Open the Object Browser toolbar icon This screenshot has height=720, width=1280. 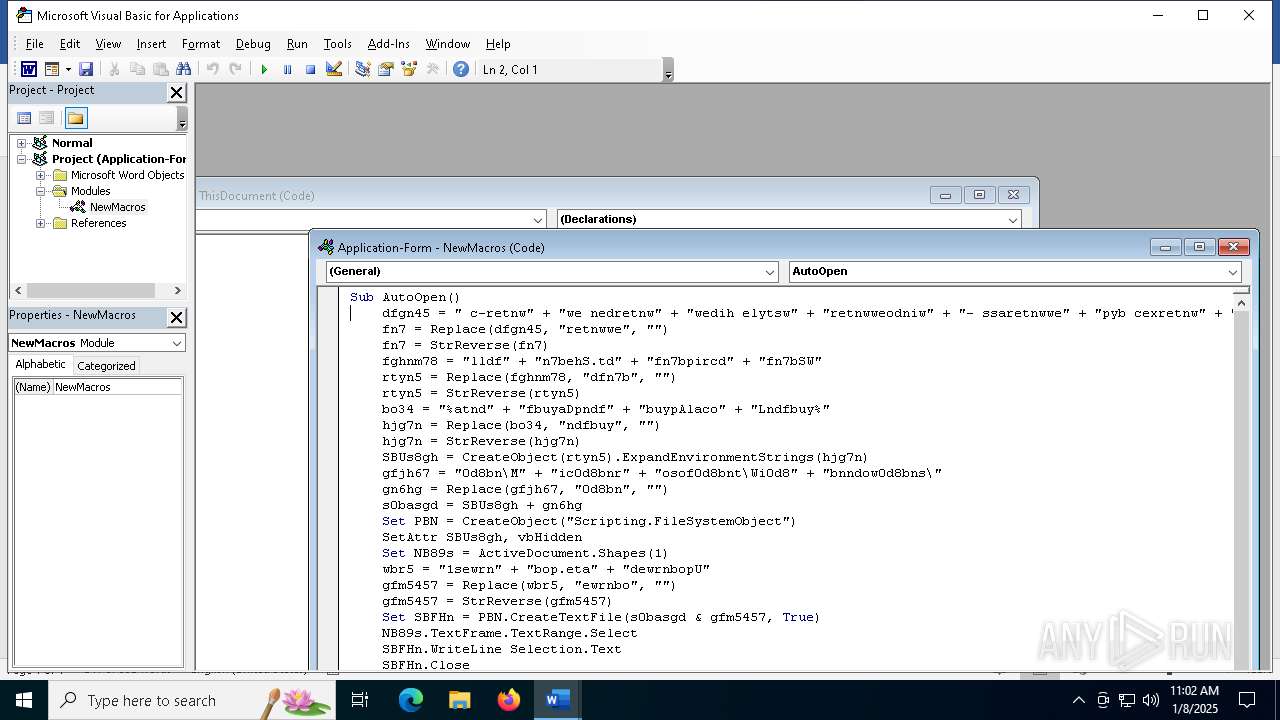pos(409,69)
